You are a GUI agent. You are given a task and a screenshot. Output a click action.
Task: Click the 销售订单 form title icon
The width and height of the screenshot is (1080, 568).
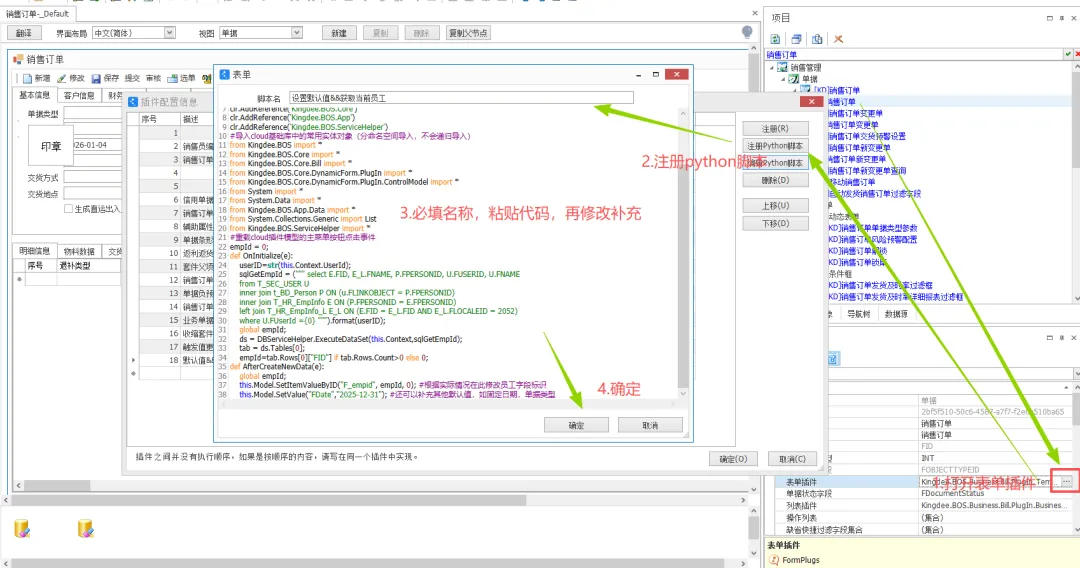coord(19,59)
